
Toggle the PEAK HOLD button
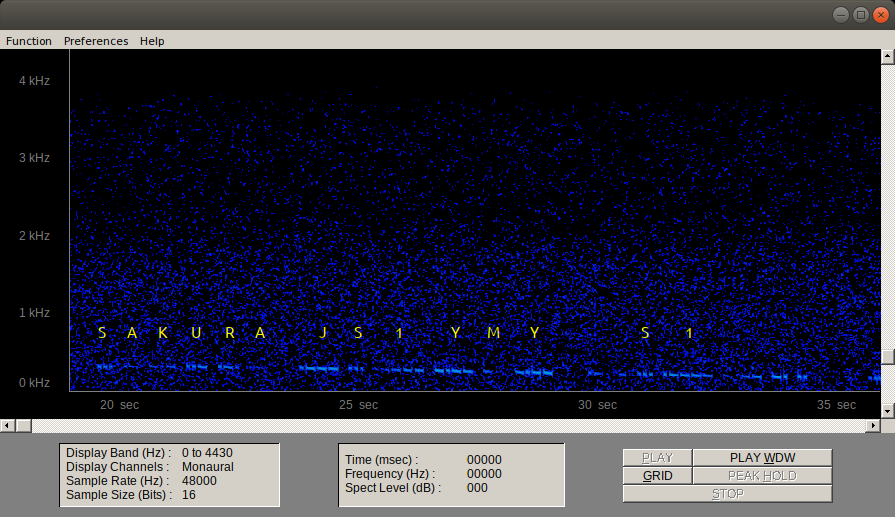762,476
